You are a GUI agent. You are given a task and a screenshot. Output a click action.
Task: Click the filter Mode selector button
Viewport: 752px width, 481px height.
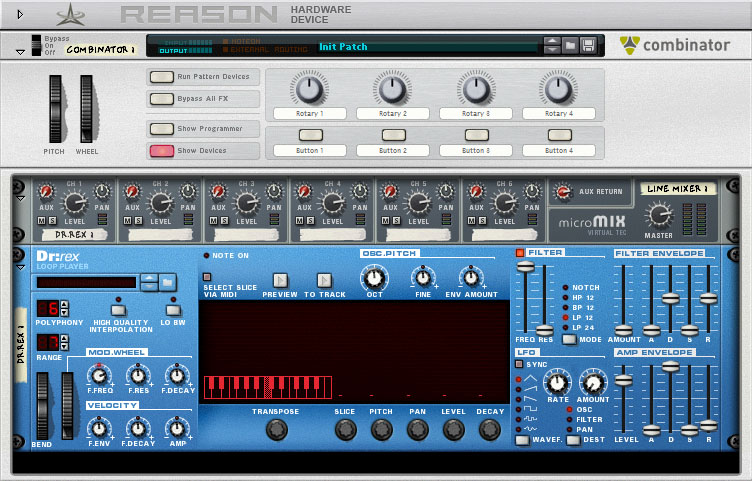click(569, 339)
